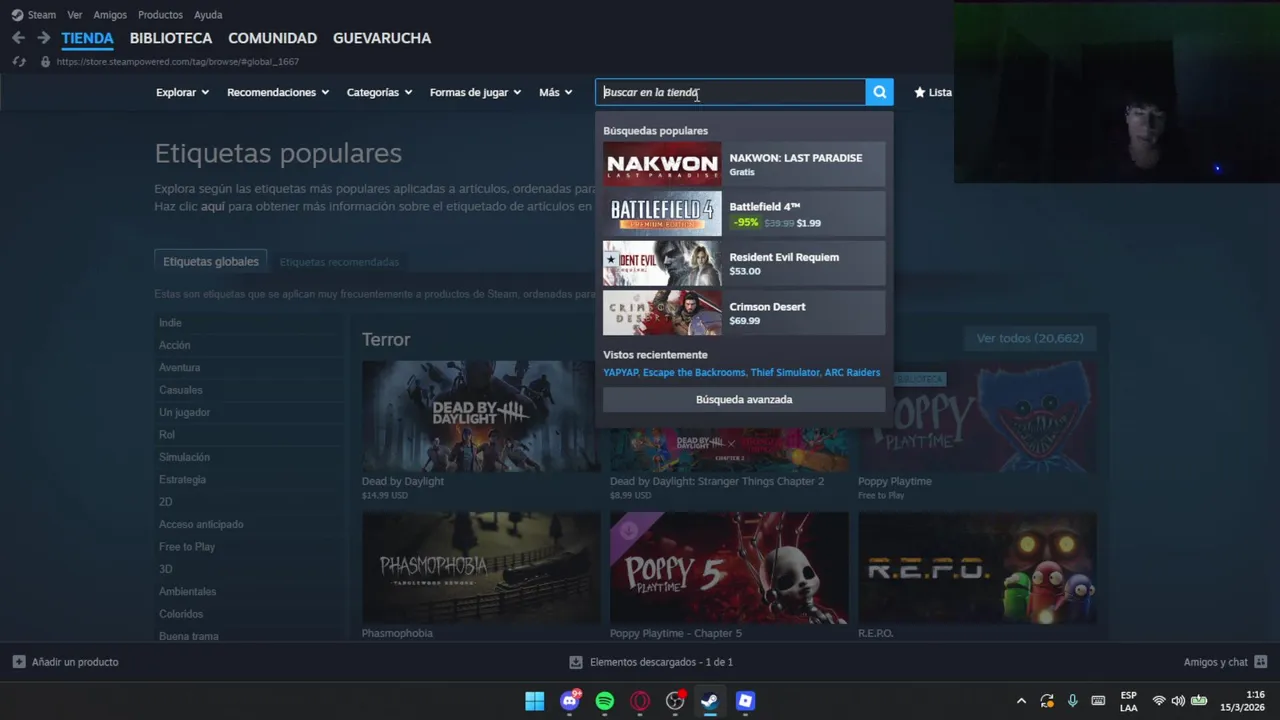Viewport: 1280px width, 720px height.
Task: Open friends chat icon at bottom right
Action: [x=1260, y=662]
